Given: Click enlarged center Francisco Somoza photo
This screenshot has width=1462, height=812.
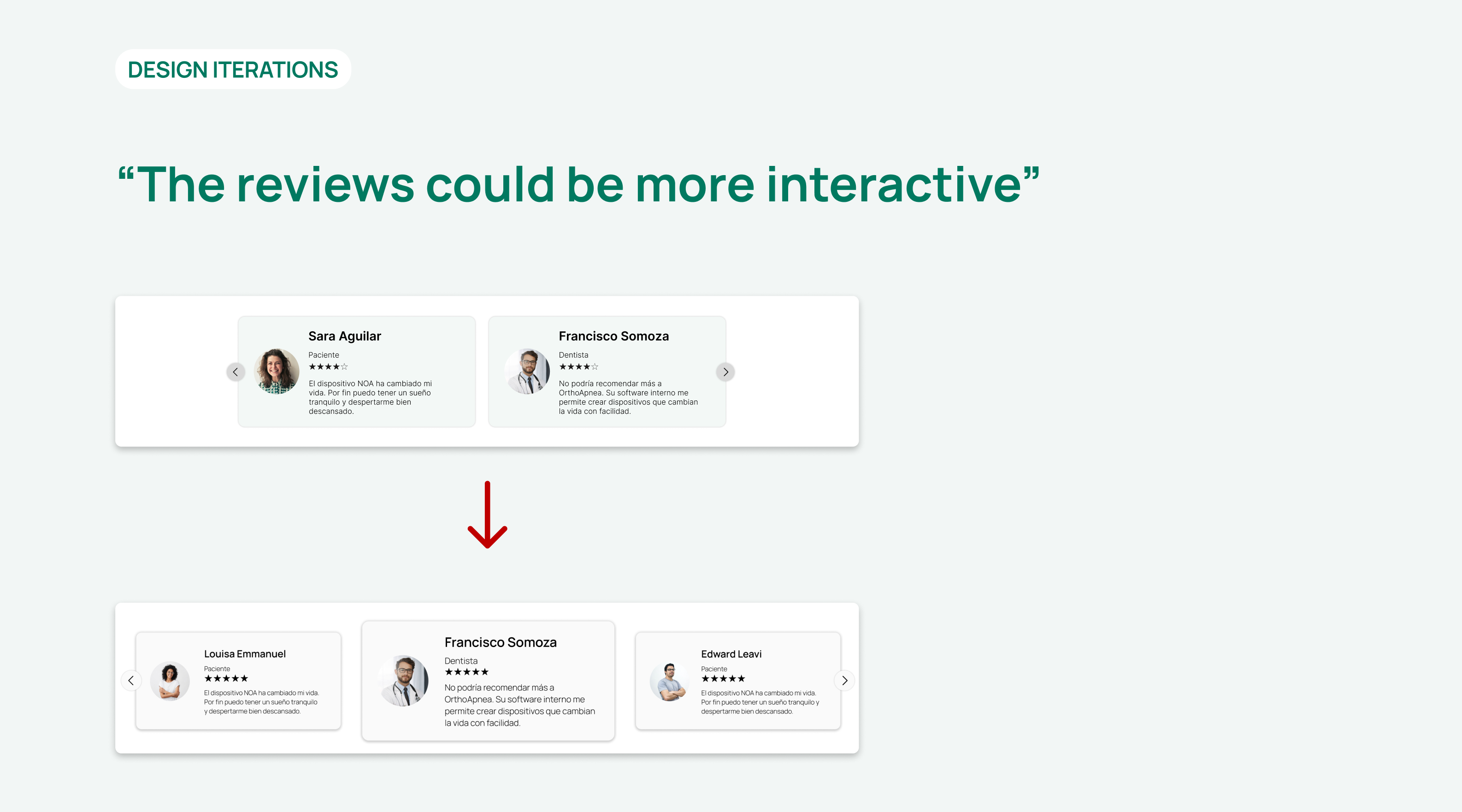Looking at the screenshot, I should pos(404,680).
